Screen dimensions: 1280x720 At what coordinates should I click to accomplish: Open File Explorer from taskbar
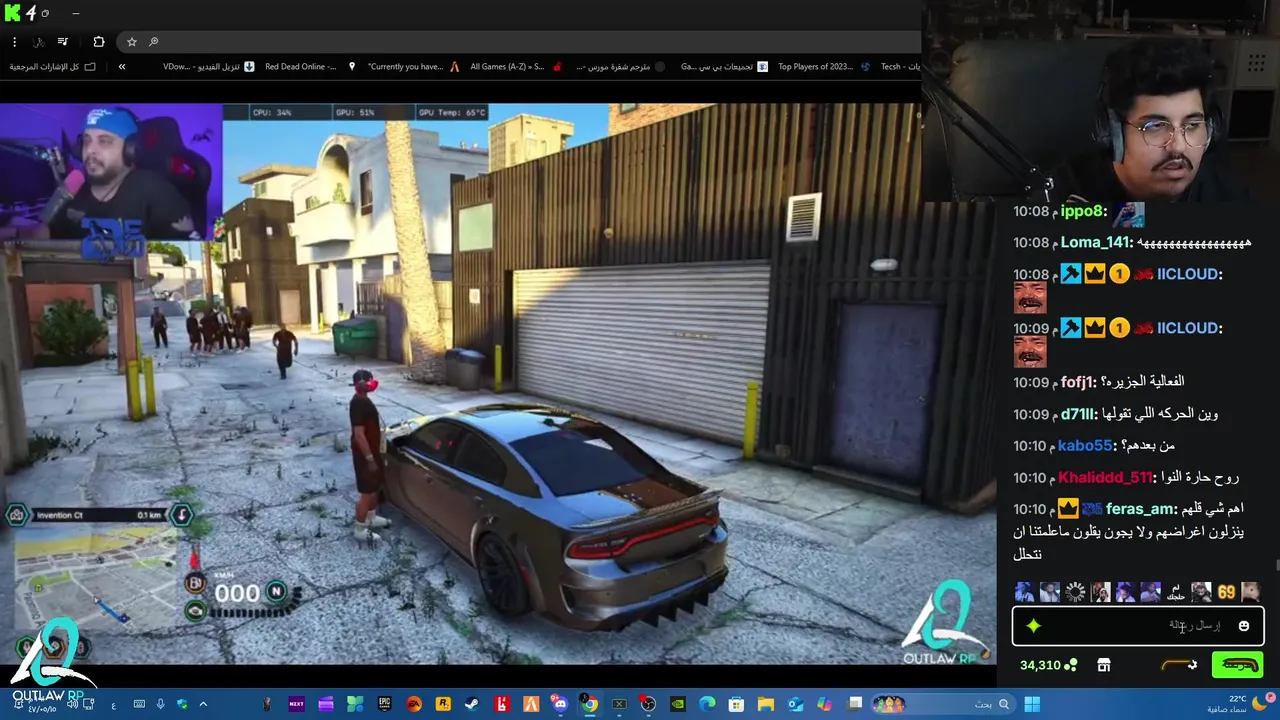coord(766,704)
